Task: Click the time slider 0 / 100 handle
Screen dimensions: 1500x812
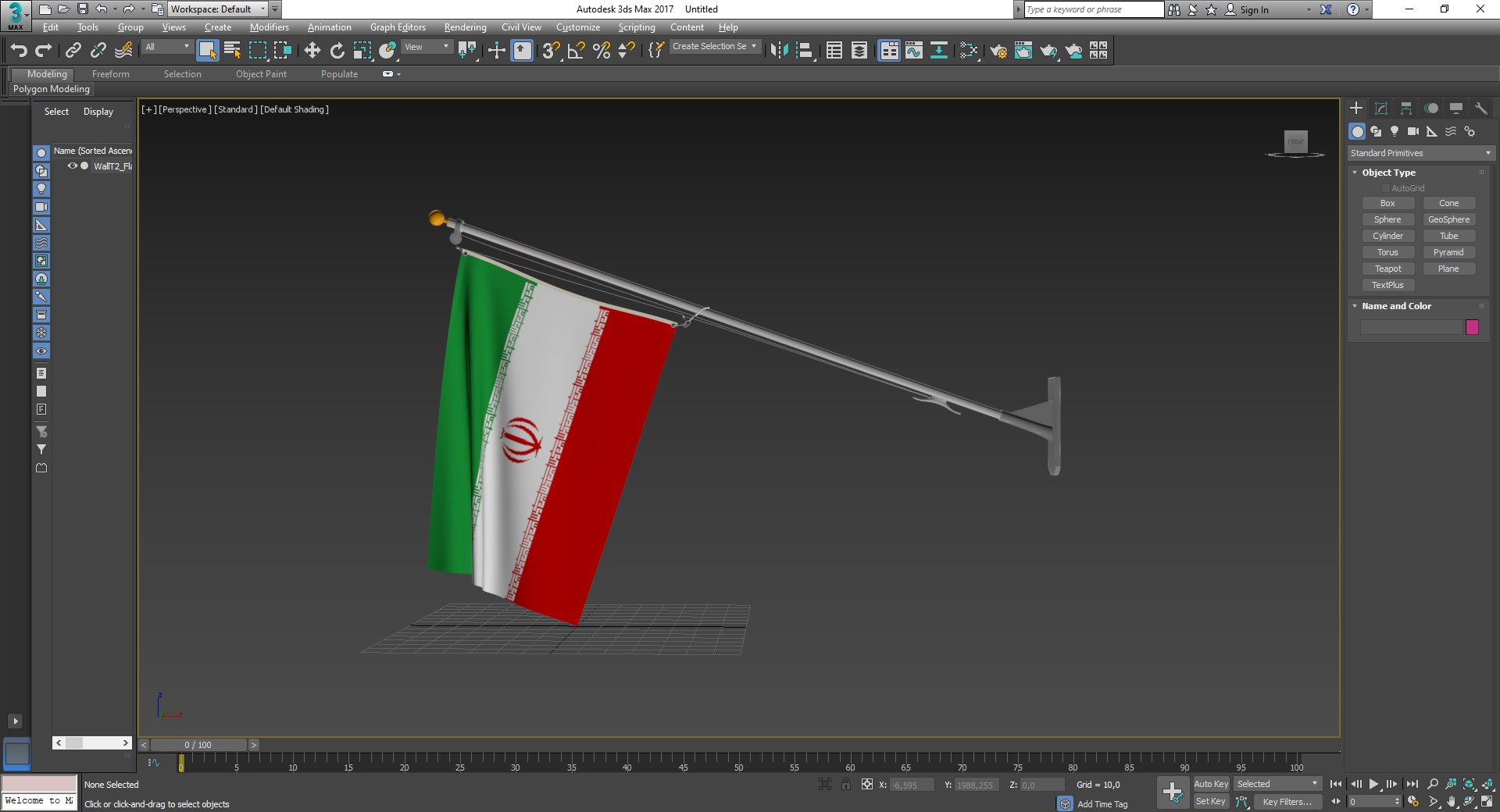Action: pos(198,745)
